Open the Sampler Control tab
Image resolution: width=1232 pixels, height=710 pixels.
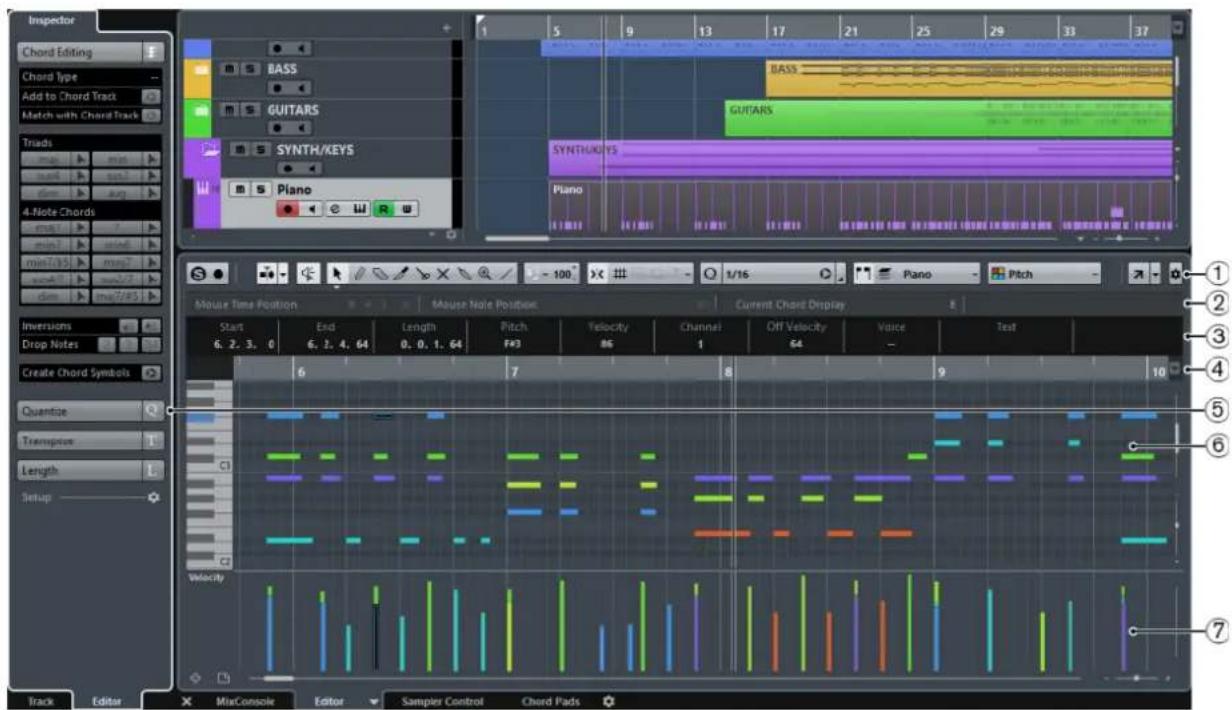point(442,702)
